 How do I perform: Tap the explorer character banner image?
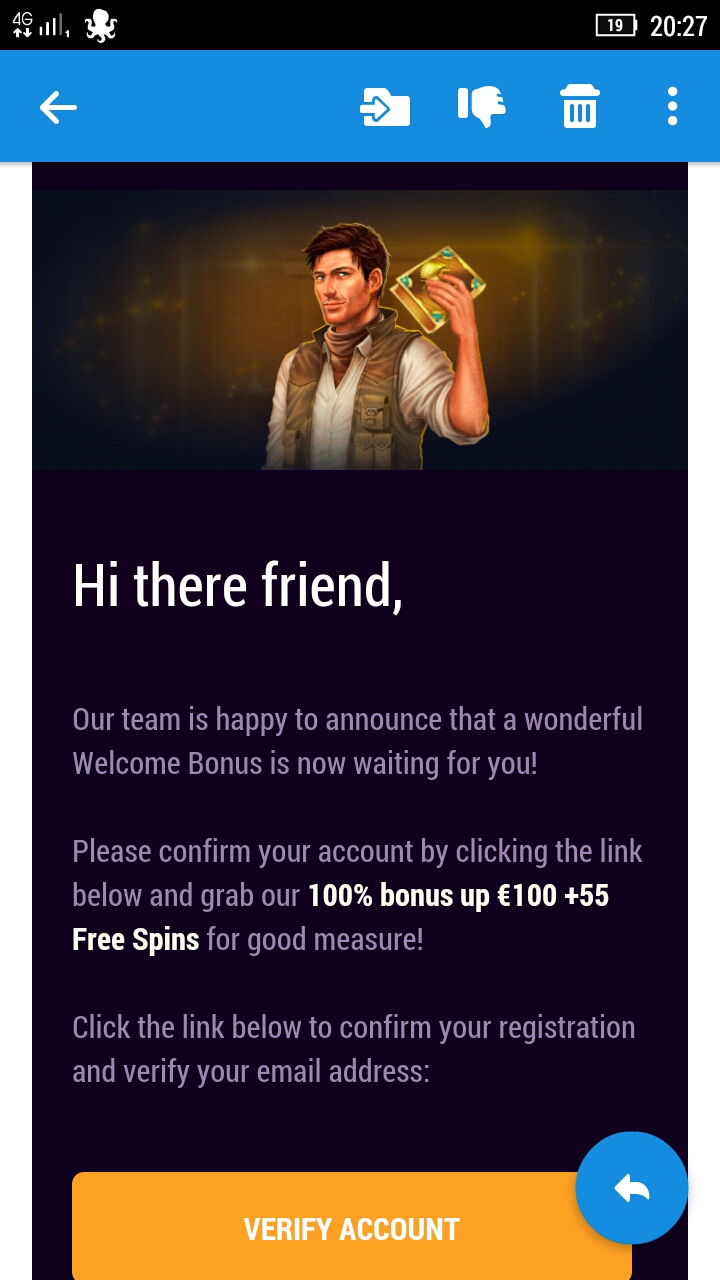(360, 330)
